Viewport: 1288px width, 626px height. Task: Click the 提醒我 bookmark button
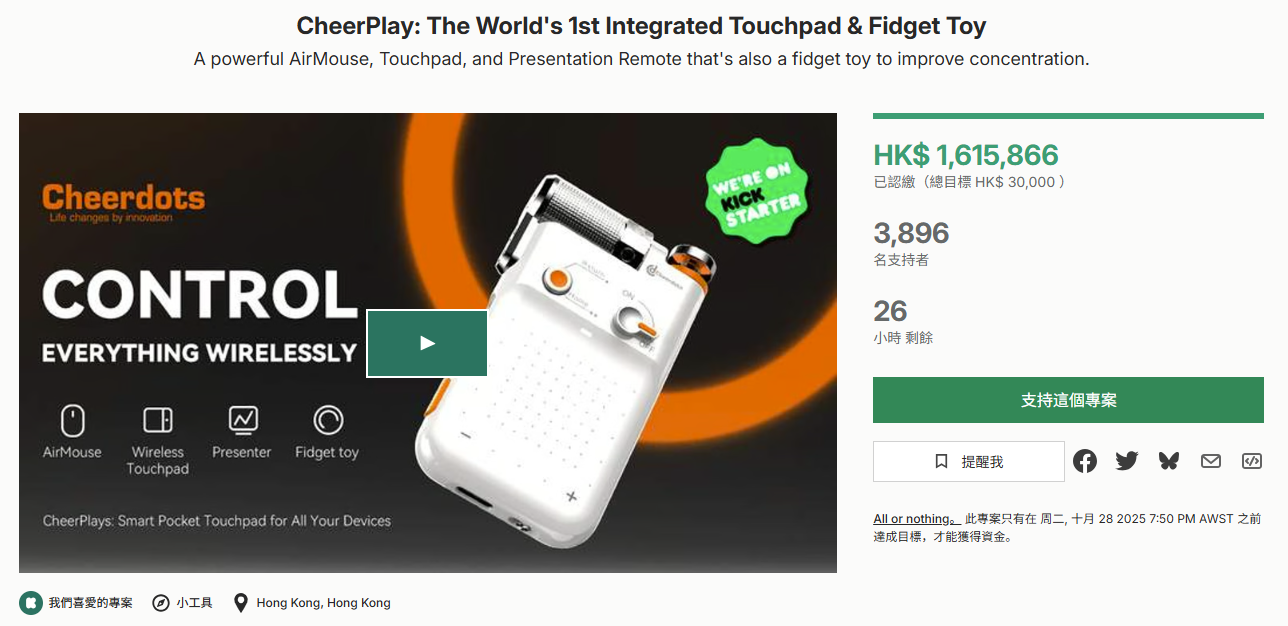click(x=968, y=462)
